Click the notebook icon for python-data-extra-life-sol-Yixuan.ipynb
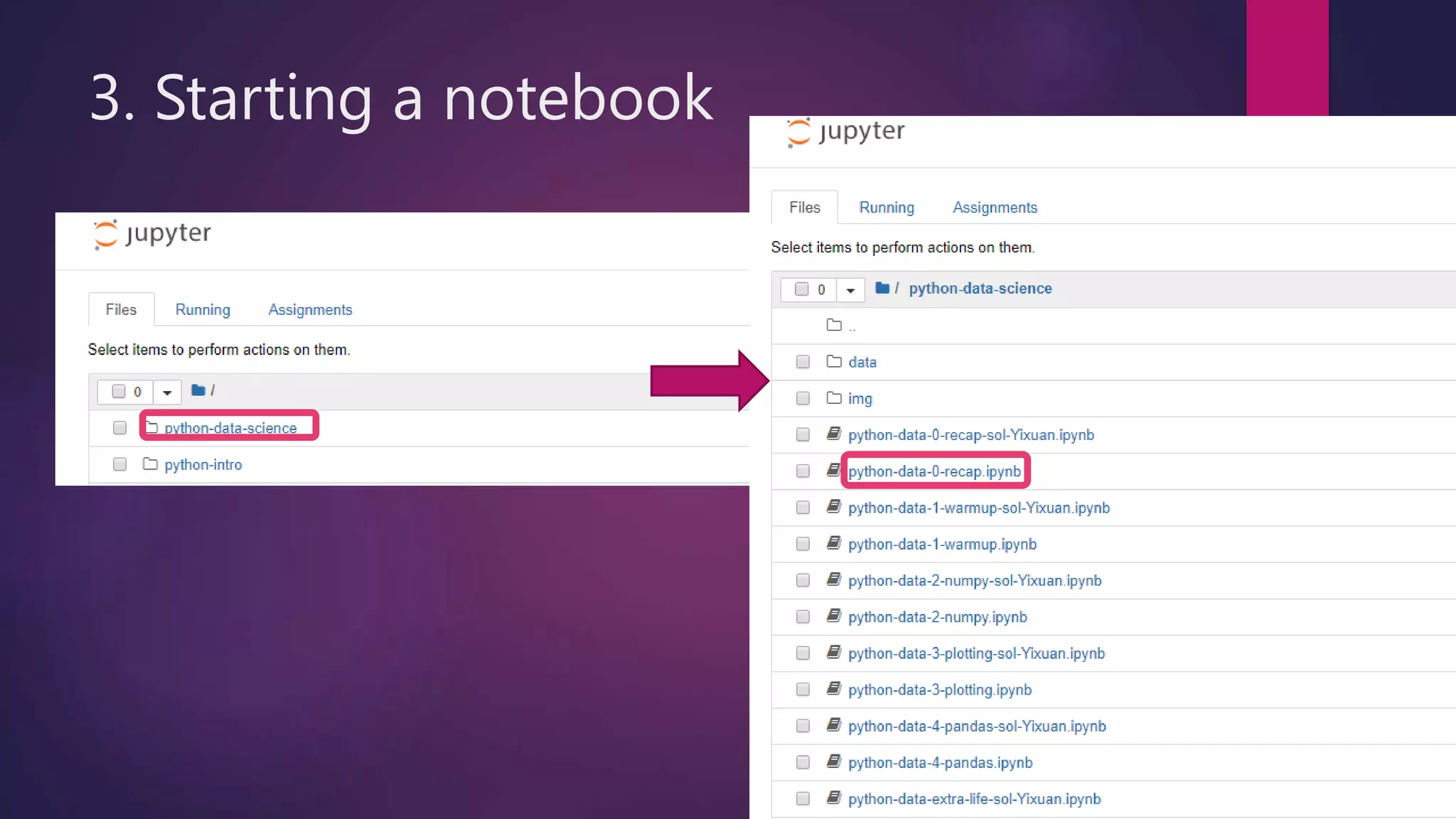 tap(834, 798)
